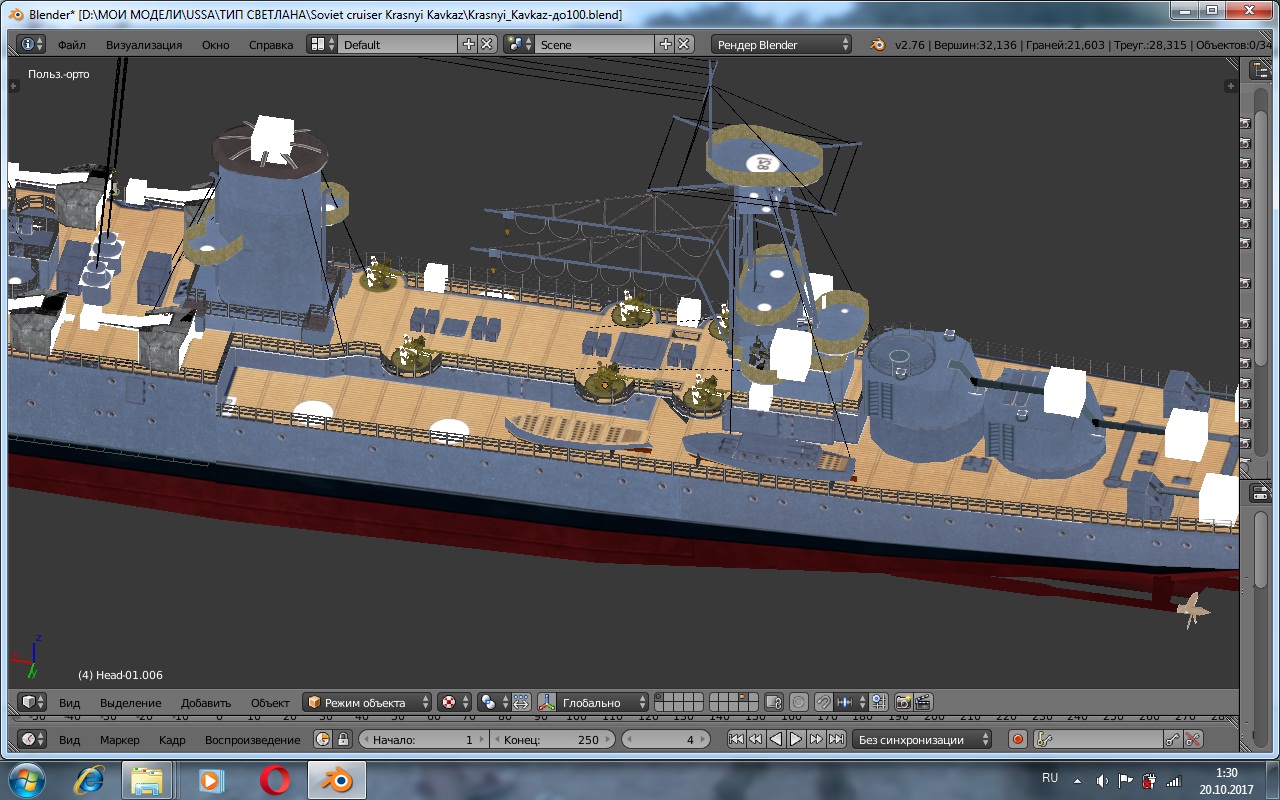
Task: Click the lock time to other windows icon
Action: tap(343, 740)
